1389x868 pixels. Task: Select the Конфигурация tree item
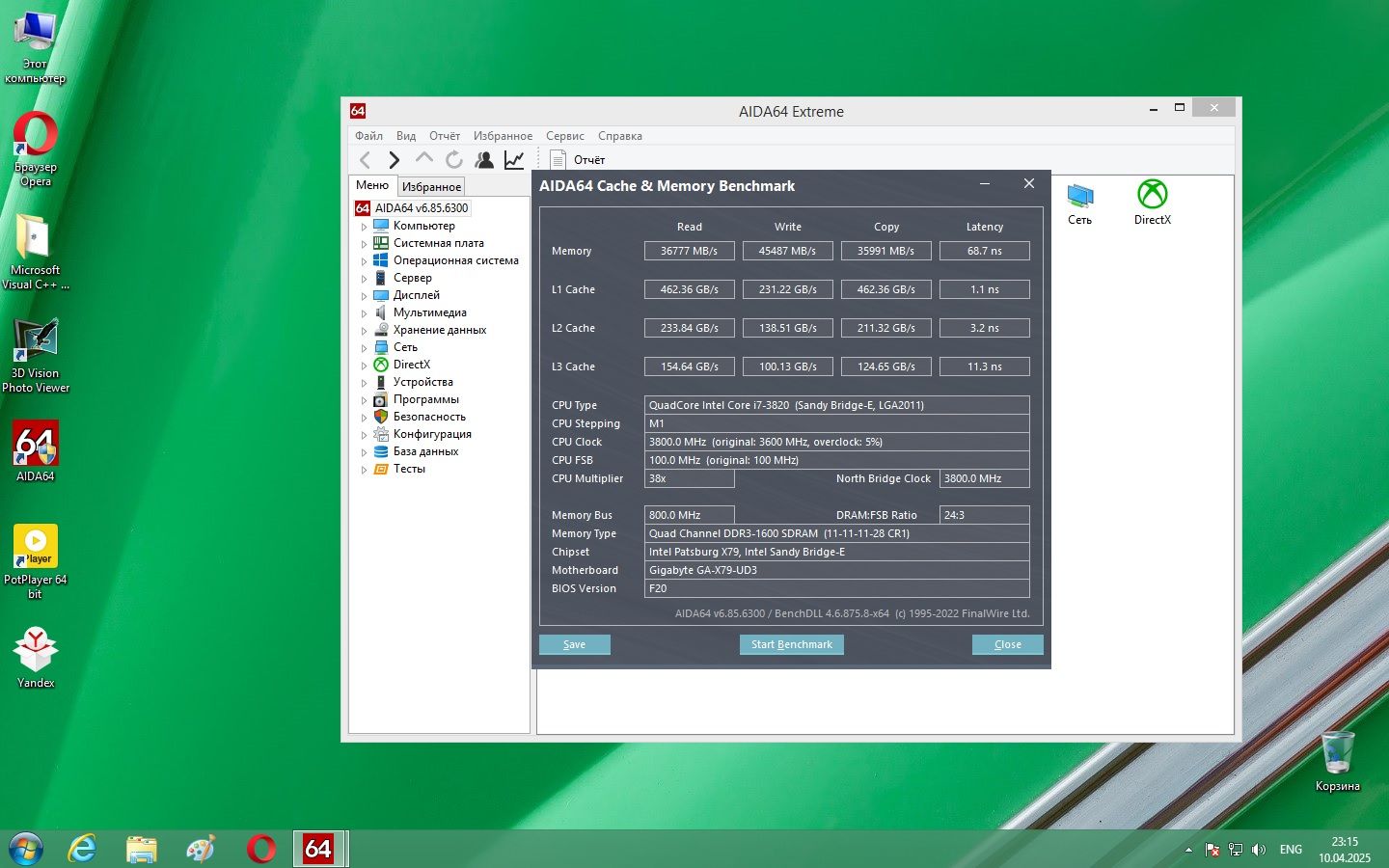coord(432,434)
